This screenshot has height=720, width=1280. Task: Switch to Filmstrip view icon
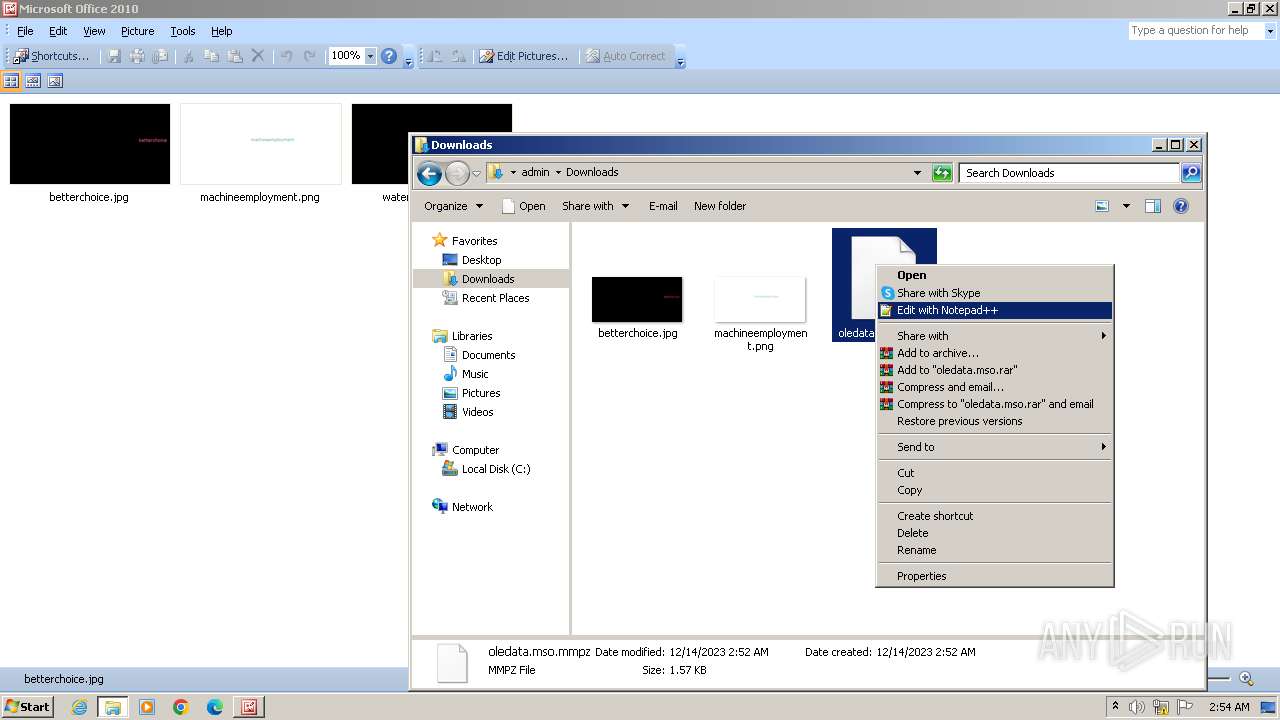(33, 81)
